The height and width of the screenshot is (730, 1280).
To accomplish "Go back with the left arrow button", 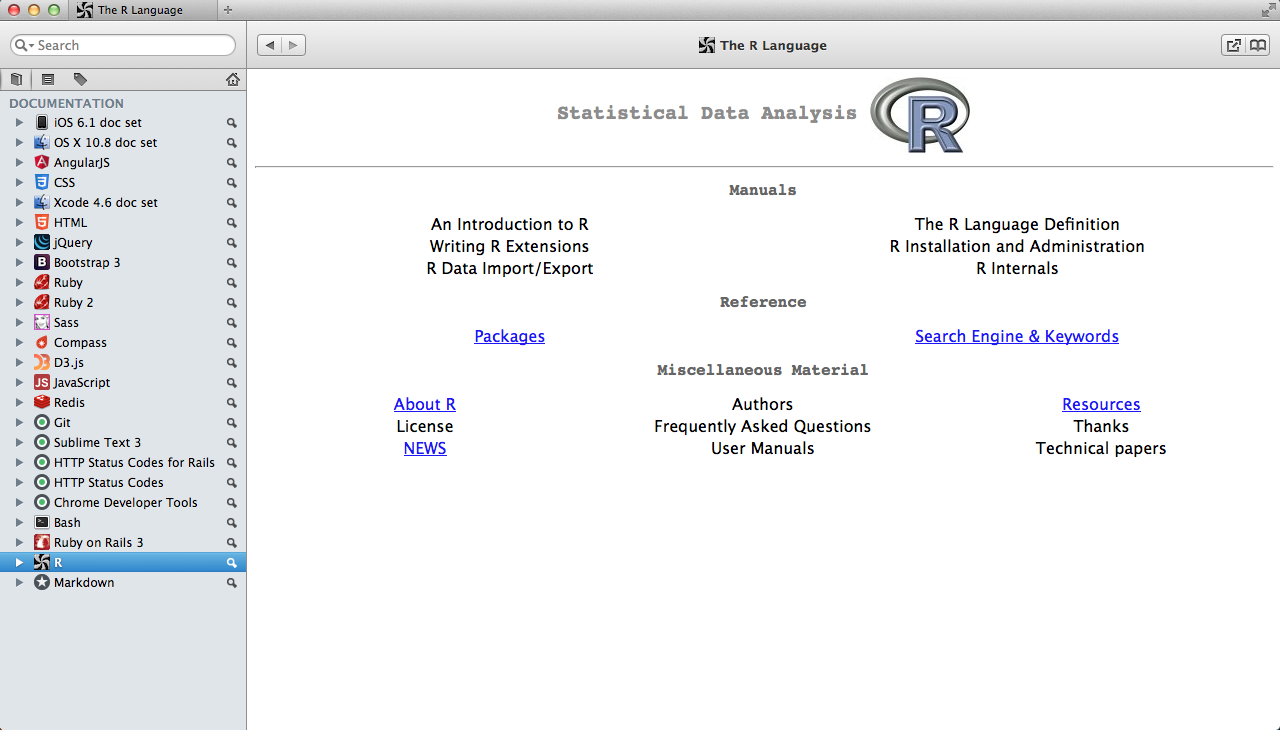I will pos(269,45).
